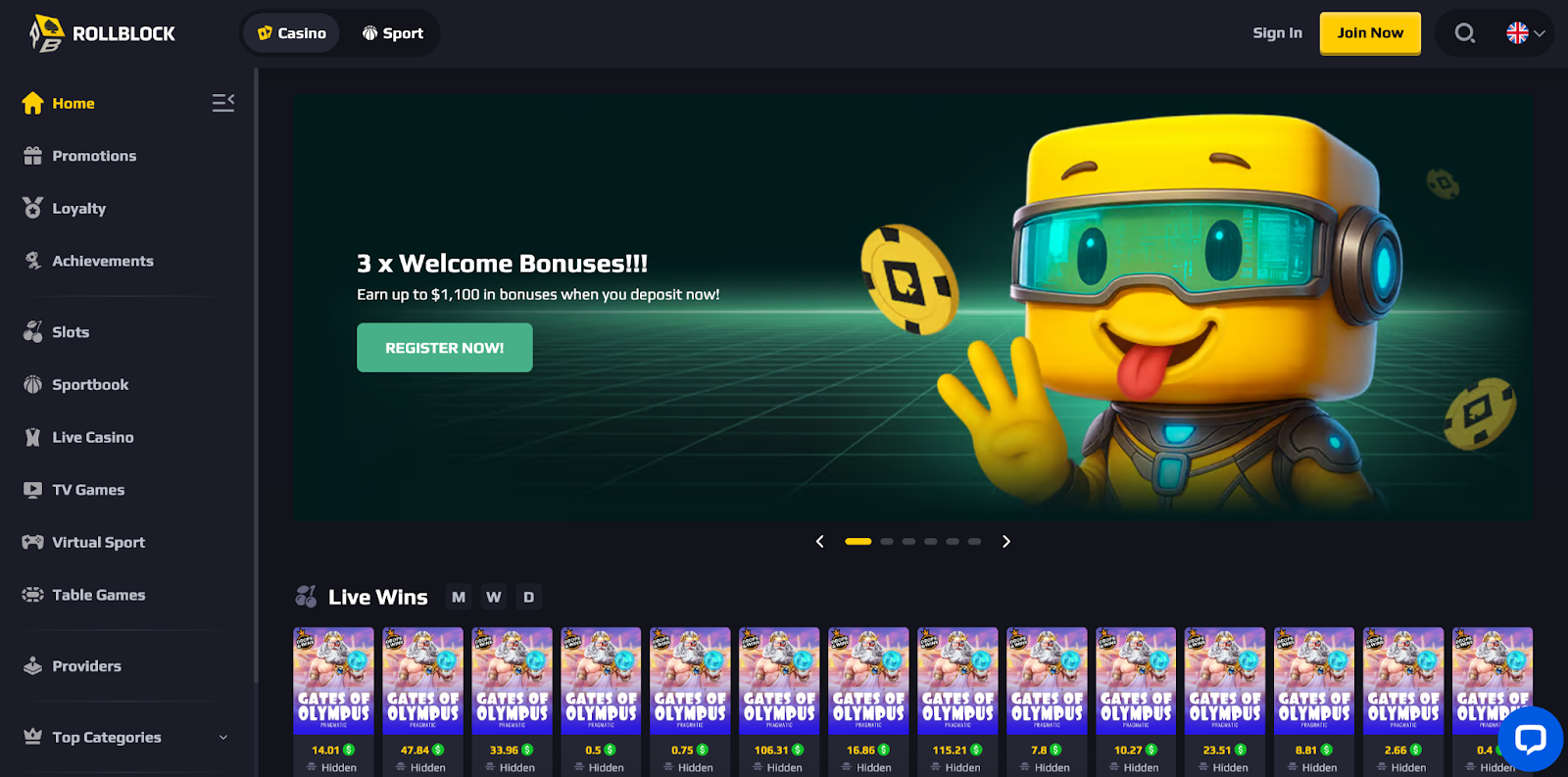1568x777 pixels.
Task: Open Gates of Olympus card with 115.21 win
Action: click(x=957, y=681)
